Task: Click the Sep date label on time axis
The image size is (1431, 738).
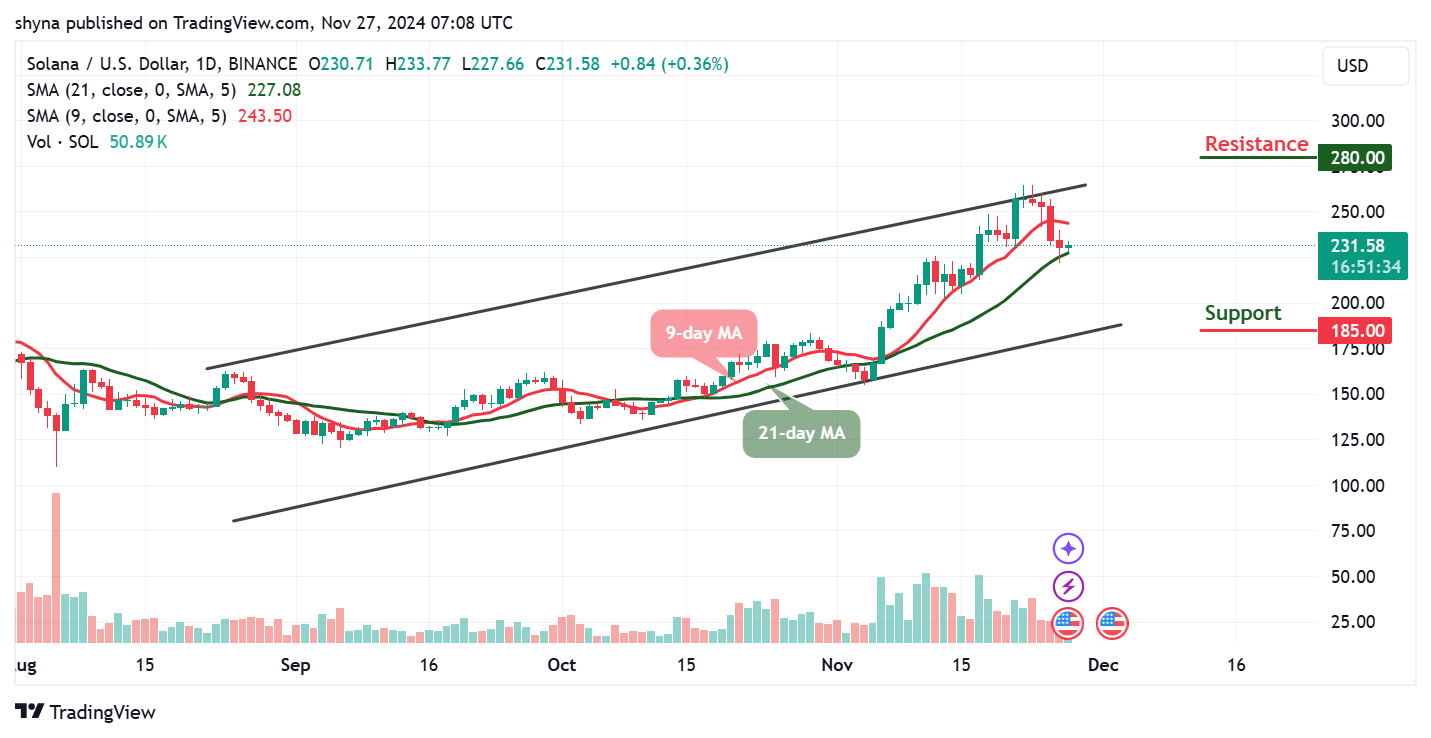Action: tap(296, 665)
